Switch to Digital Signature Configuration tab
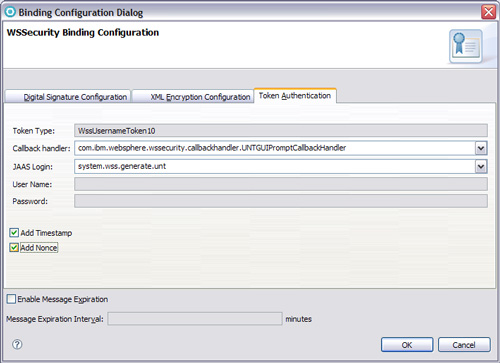 68,97
